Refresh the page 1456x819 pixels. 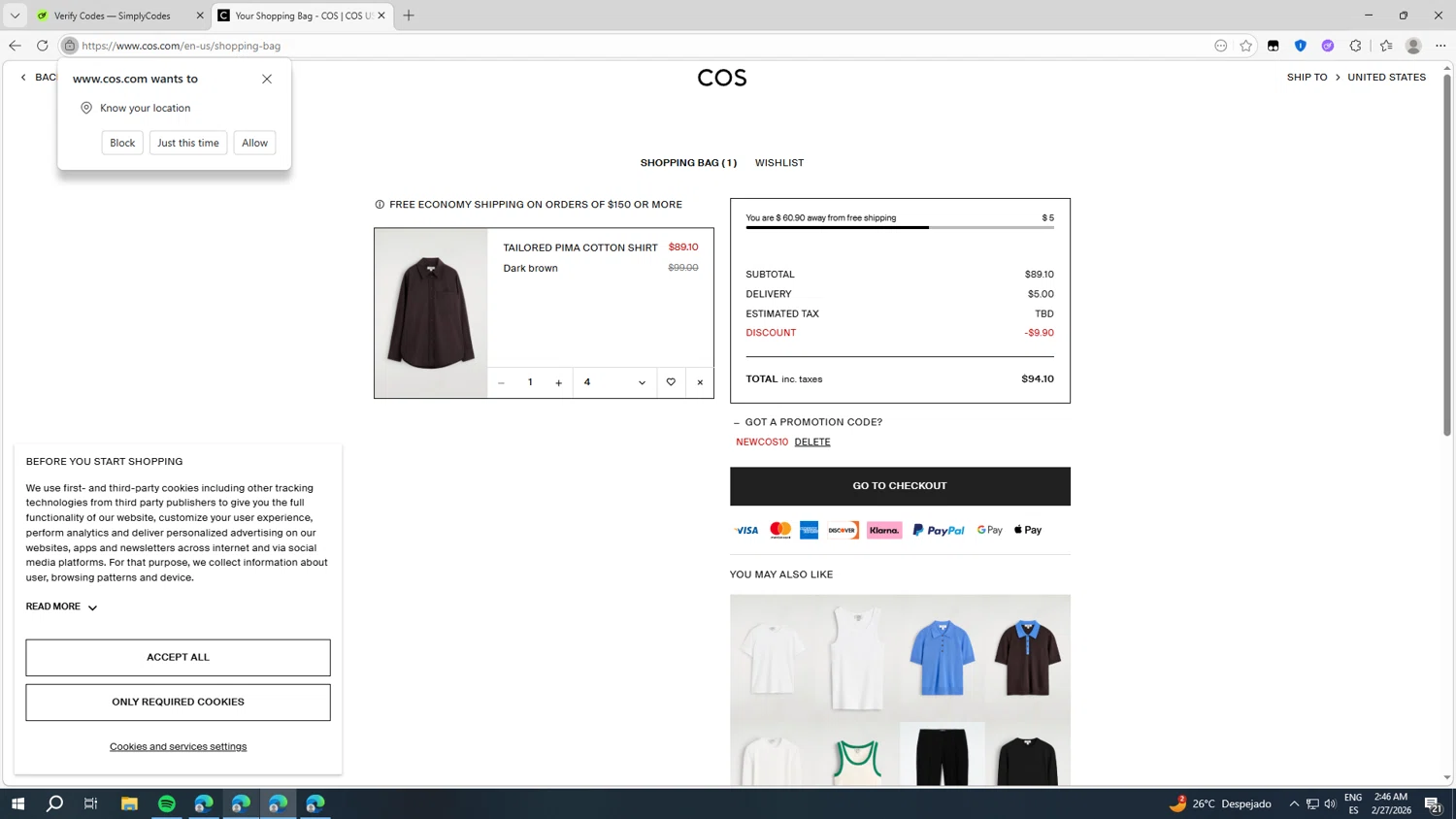pyautogui.click(x=42, y=46)
